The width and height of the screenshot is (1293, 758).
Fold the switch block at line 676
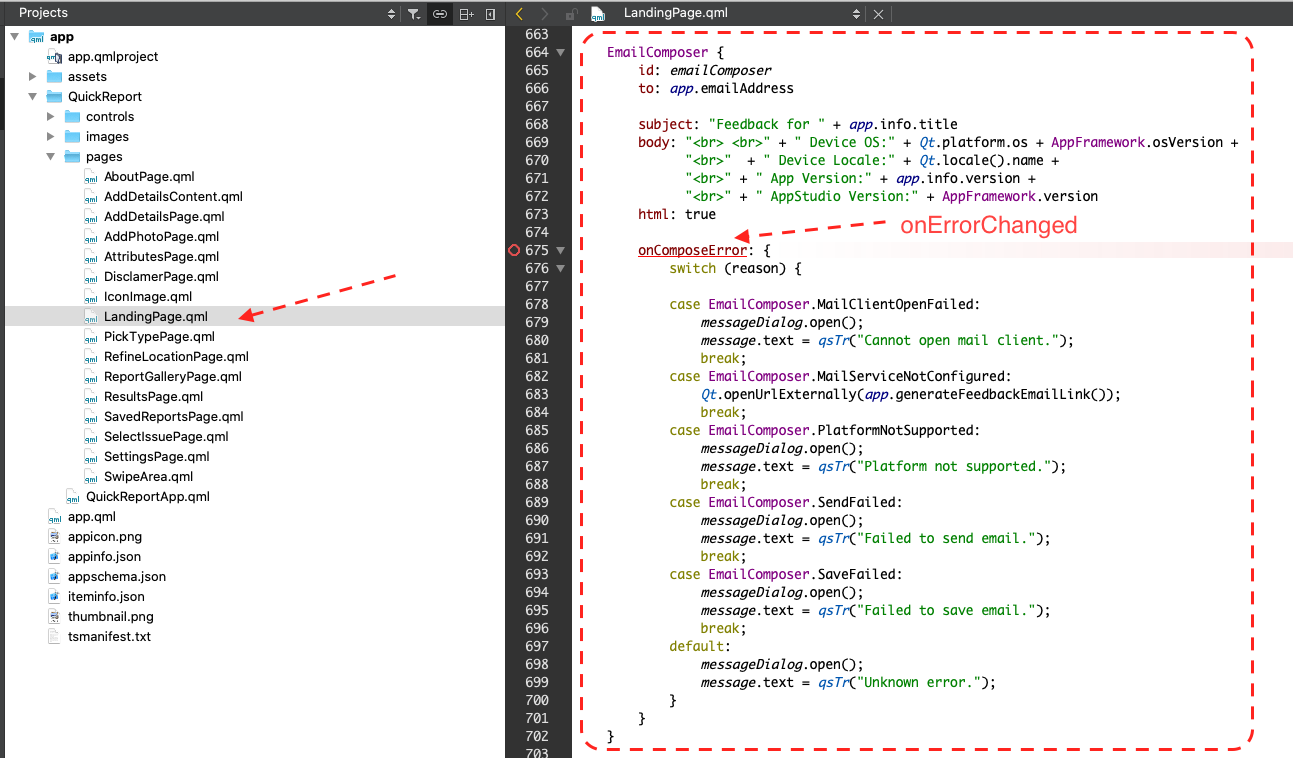click(561, 268)
